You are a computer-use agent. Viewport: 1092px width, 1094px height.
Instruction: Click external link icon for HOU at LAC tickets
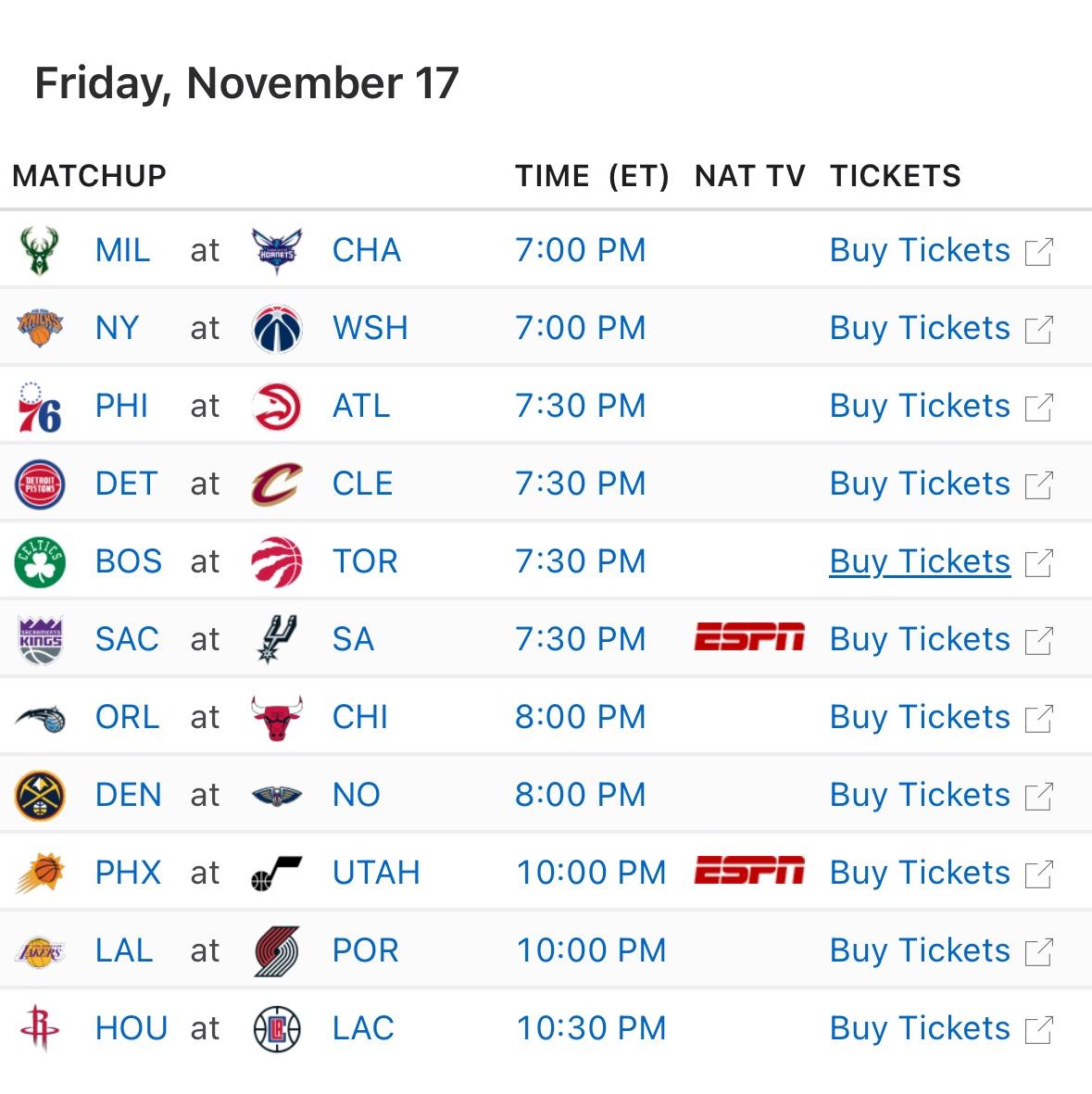1038,1029
